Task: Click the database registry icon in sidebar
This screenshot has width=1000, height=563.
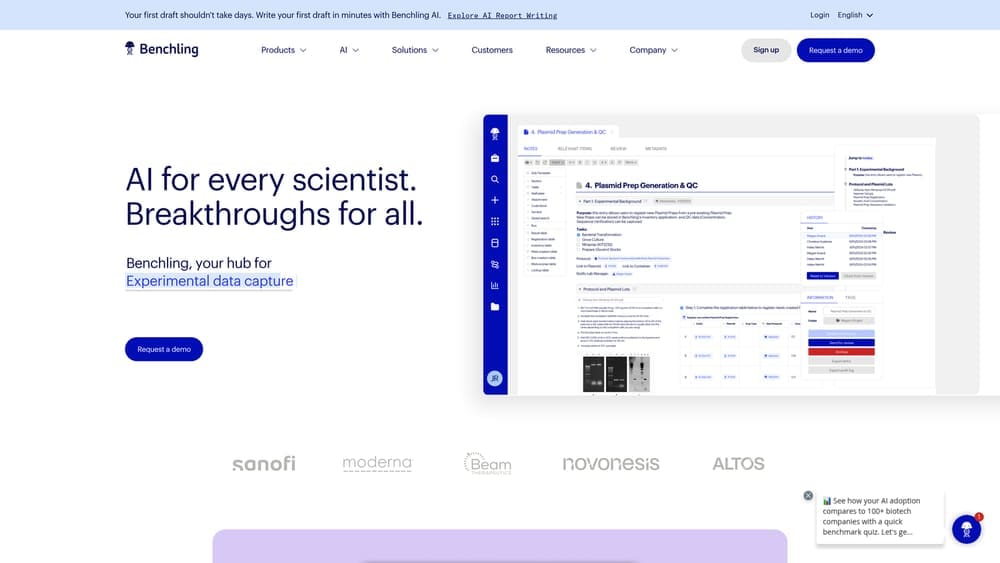Action: 495,243
